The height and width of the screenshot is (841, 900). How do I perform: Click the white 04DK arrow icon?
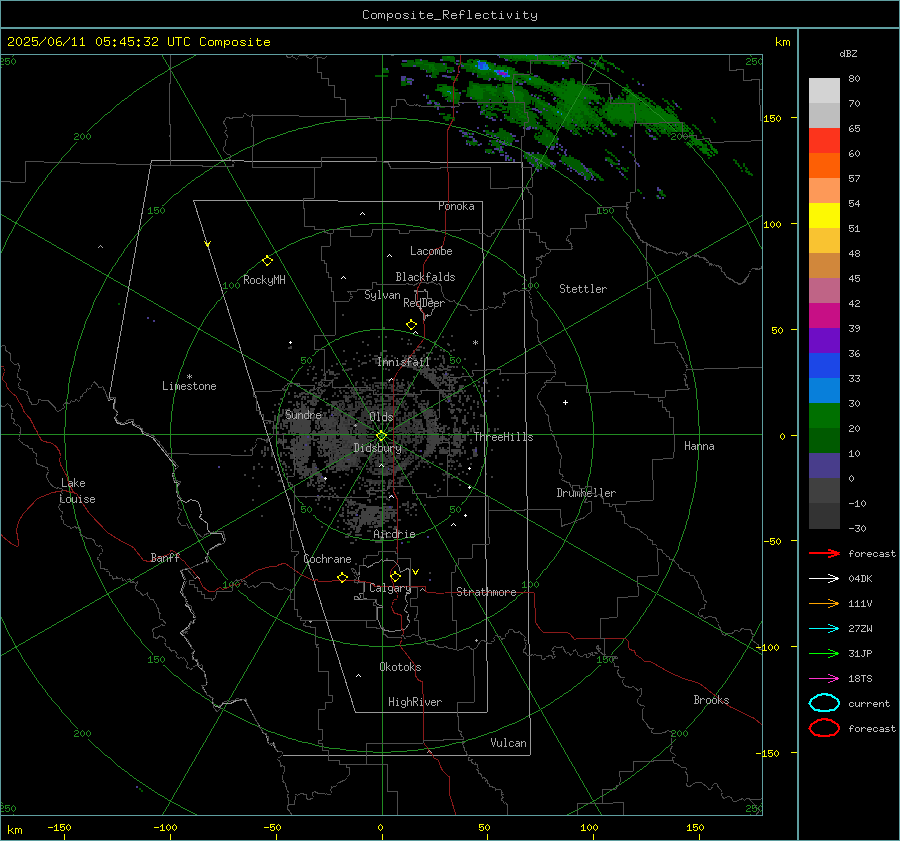point(824,579)
